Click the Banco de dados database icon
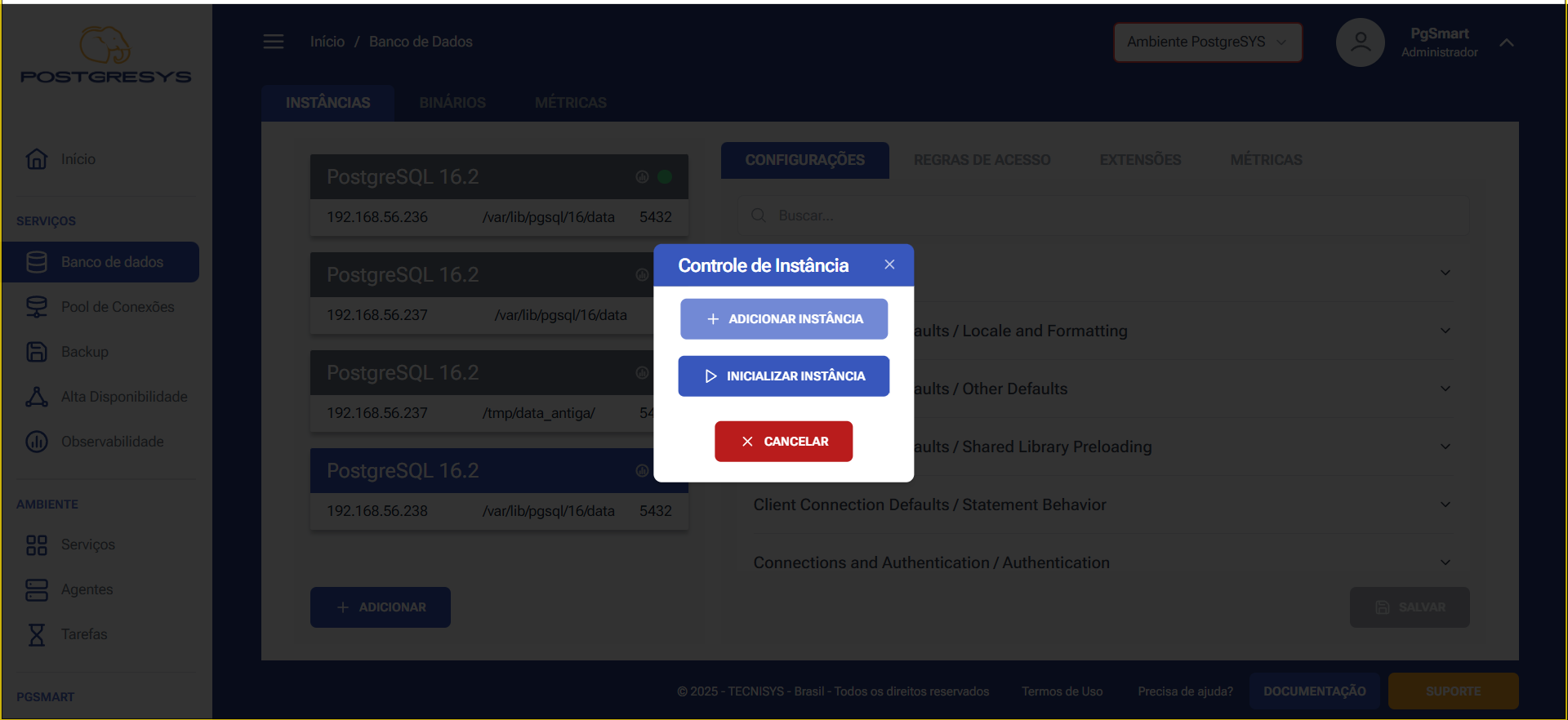The height and width of the screenshot is (720, 1568). [37, 262]
